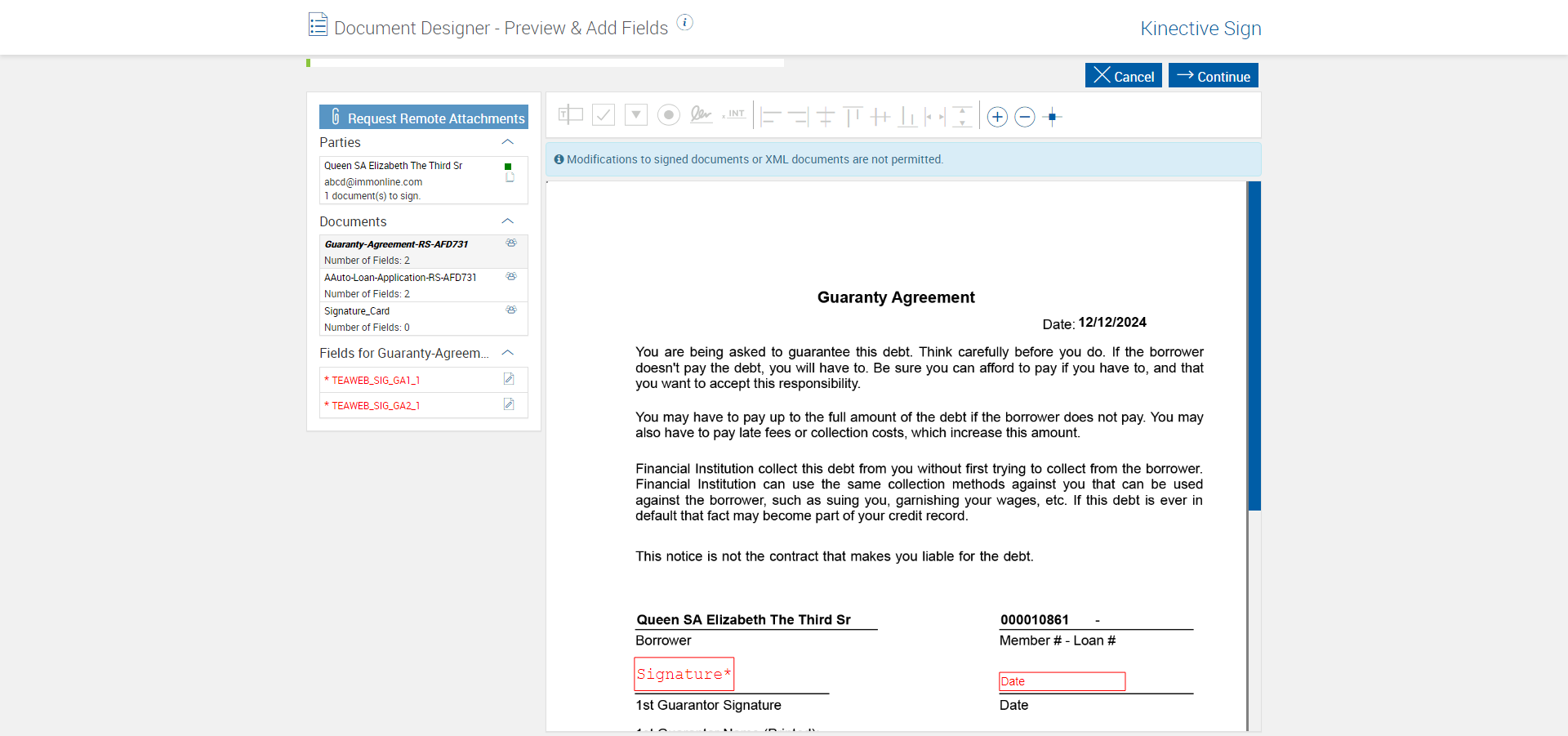Collapse the Fields for Guaranty-Agreement section
1568x736 pixels.
pyautogui.click(x=507, y=353)
